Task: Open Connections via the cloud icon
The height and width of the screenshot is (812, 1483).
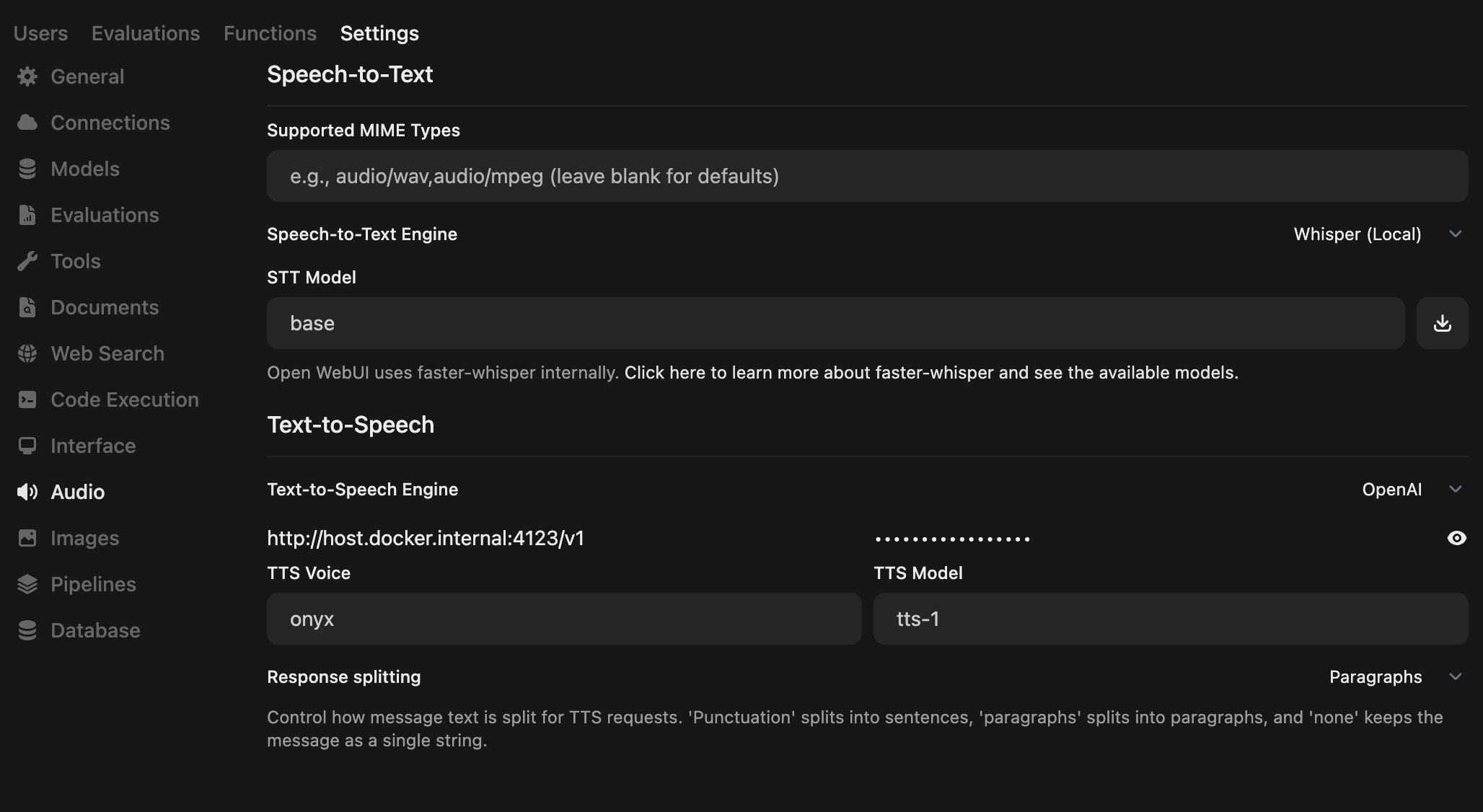Action: (27, 123)
